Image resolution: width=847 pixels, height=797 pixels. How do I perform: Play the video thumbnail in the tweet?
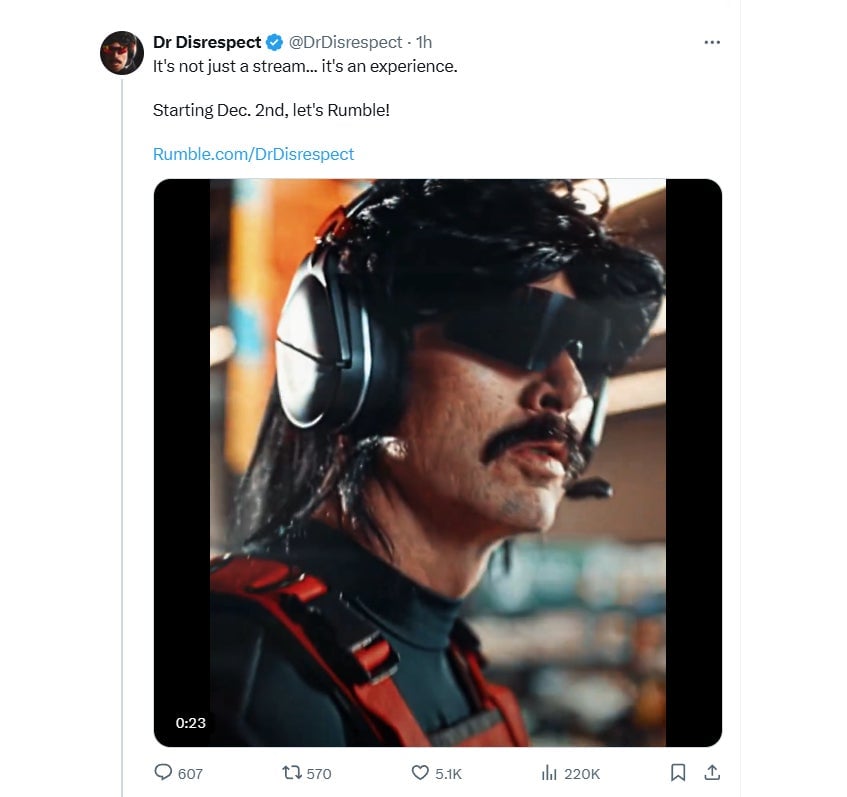(x=435, y=460)
